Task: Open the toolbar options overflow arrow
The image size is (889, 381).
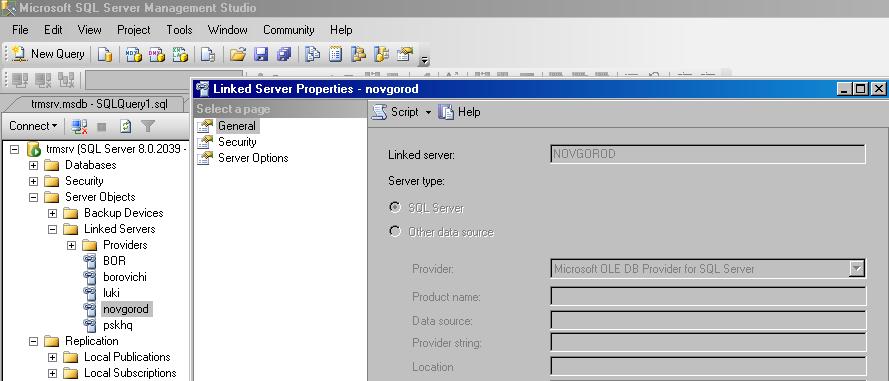Action: [424, 60]
